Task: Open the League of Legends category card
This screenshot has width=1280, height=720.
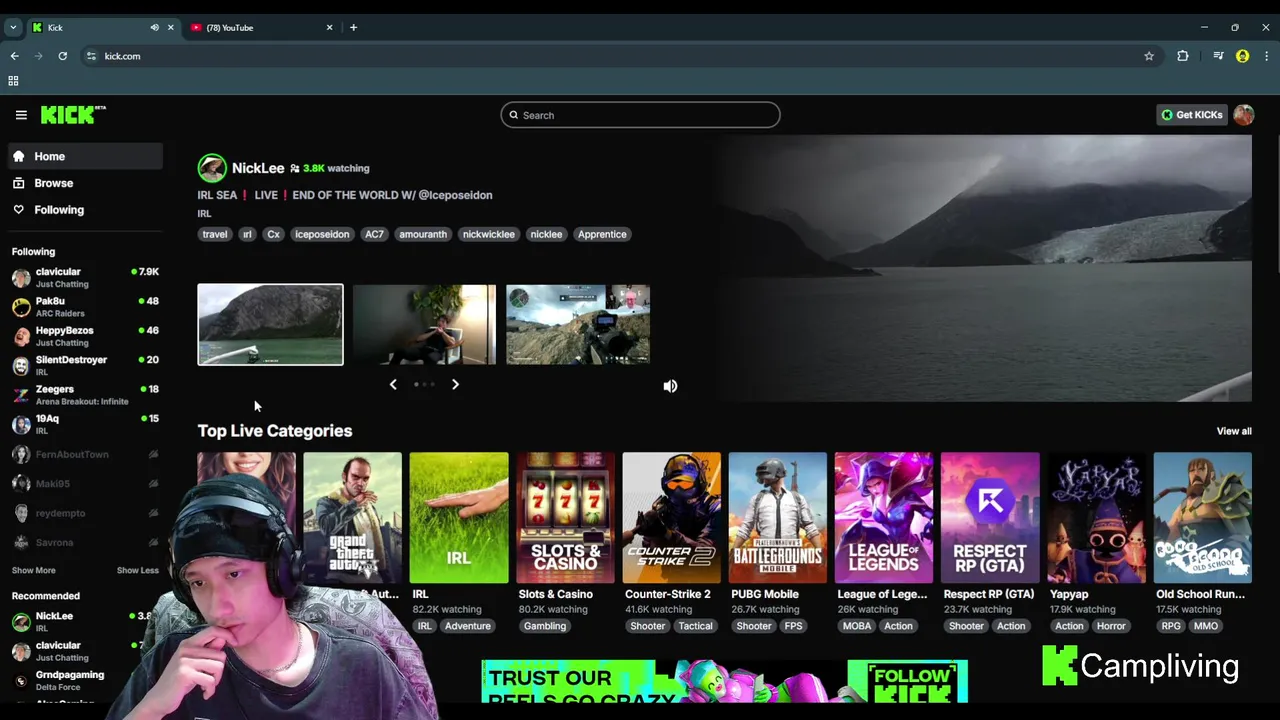Action: click(884, 518)
